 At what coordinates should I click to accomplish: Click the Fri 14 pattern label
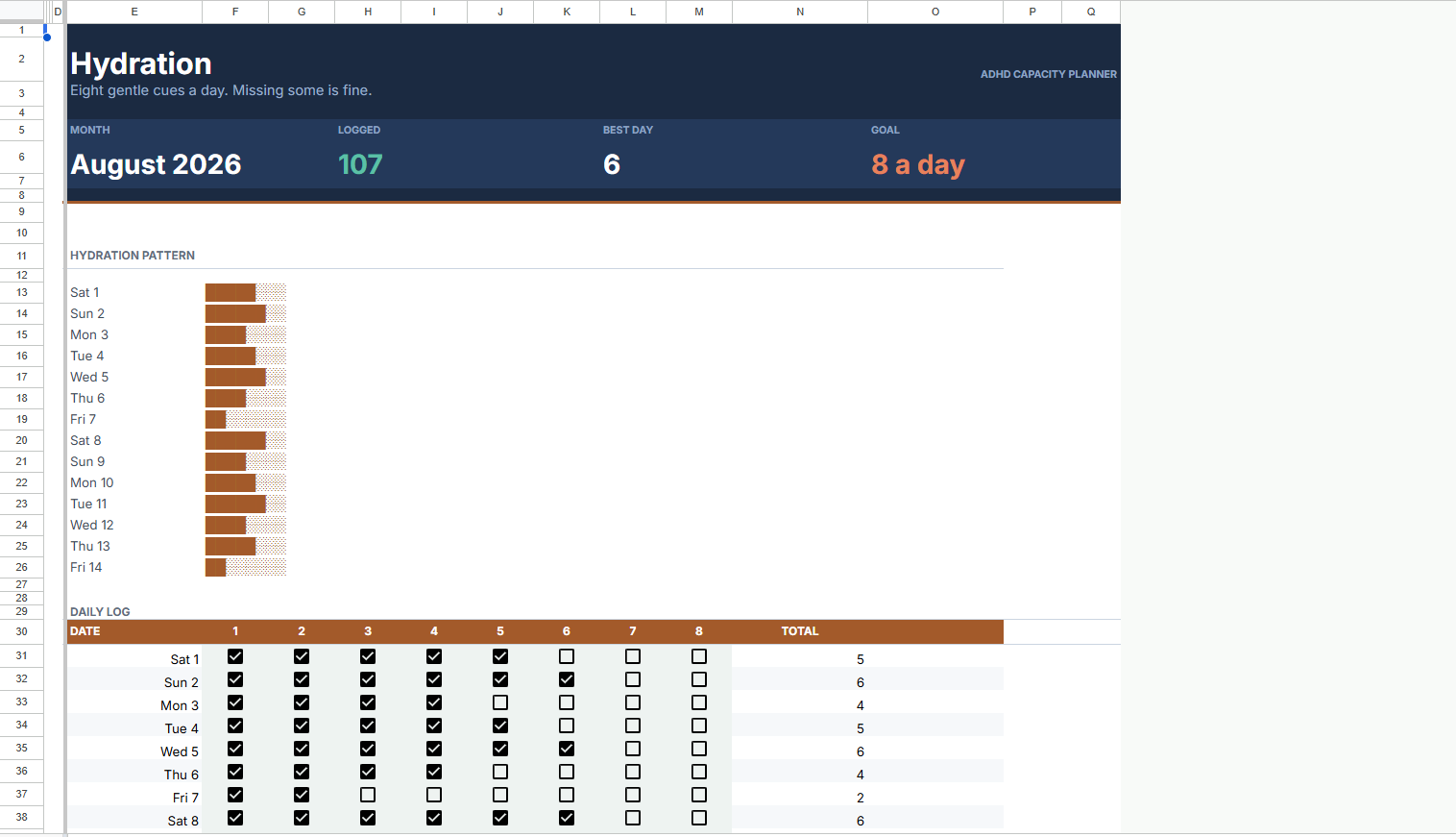coord(86,567)
